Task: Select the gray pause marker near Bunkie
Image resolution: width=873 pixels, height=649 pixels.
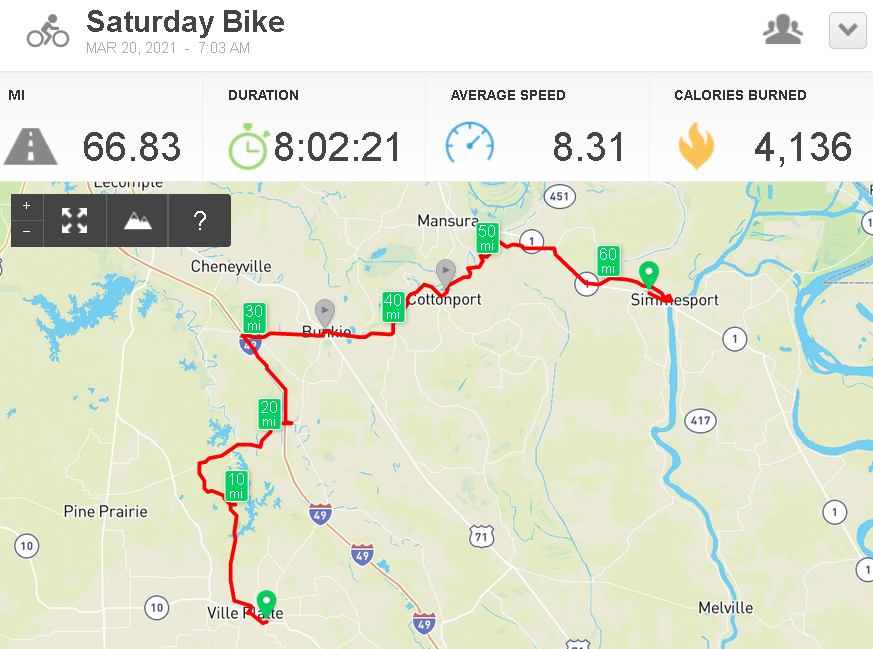Action: pos(325,313)
